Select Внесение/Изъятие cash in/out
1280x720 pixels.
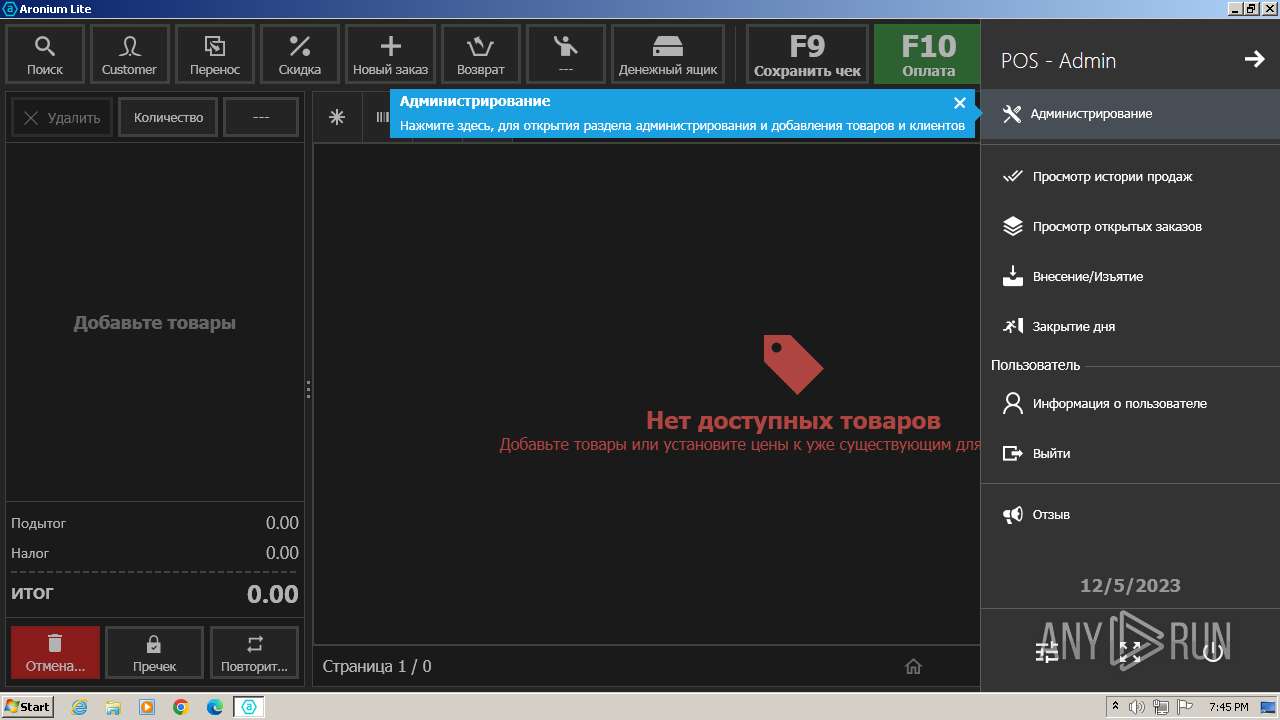coord(1130,277)
